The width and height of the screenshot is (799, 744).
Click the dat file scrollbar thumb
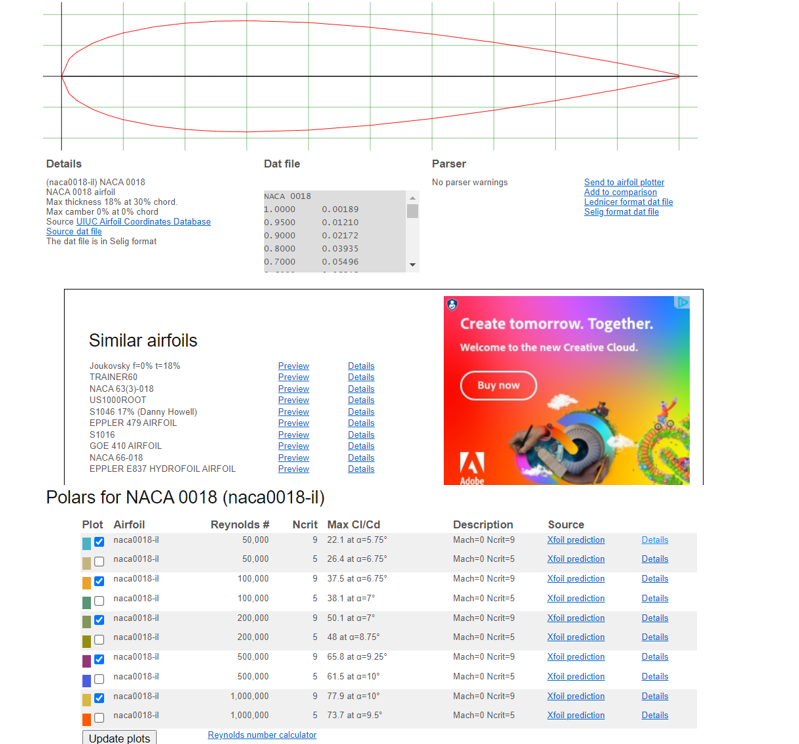413,211
